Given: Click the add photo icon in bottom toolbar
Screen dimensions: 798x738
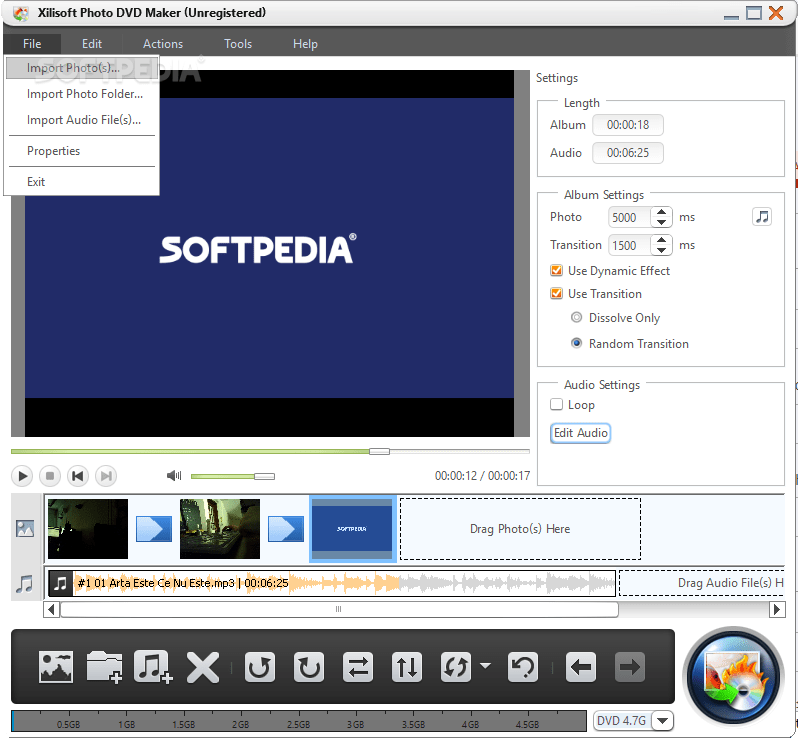Looking at the screenshot, I should [x=56, y=667].
